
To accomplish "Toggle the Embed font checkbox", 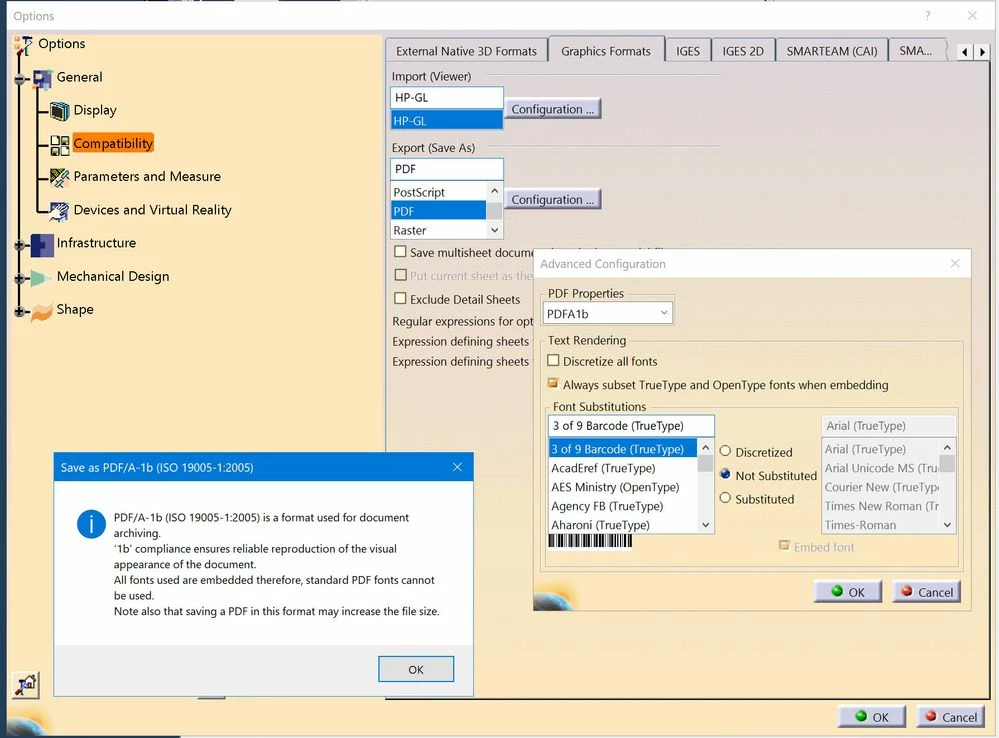I will (784, 546).
